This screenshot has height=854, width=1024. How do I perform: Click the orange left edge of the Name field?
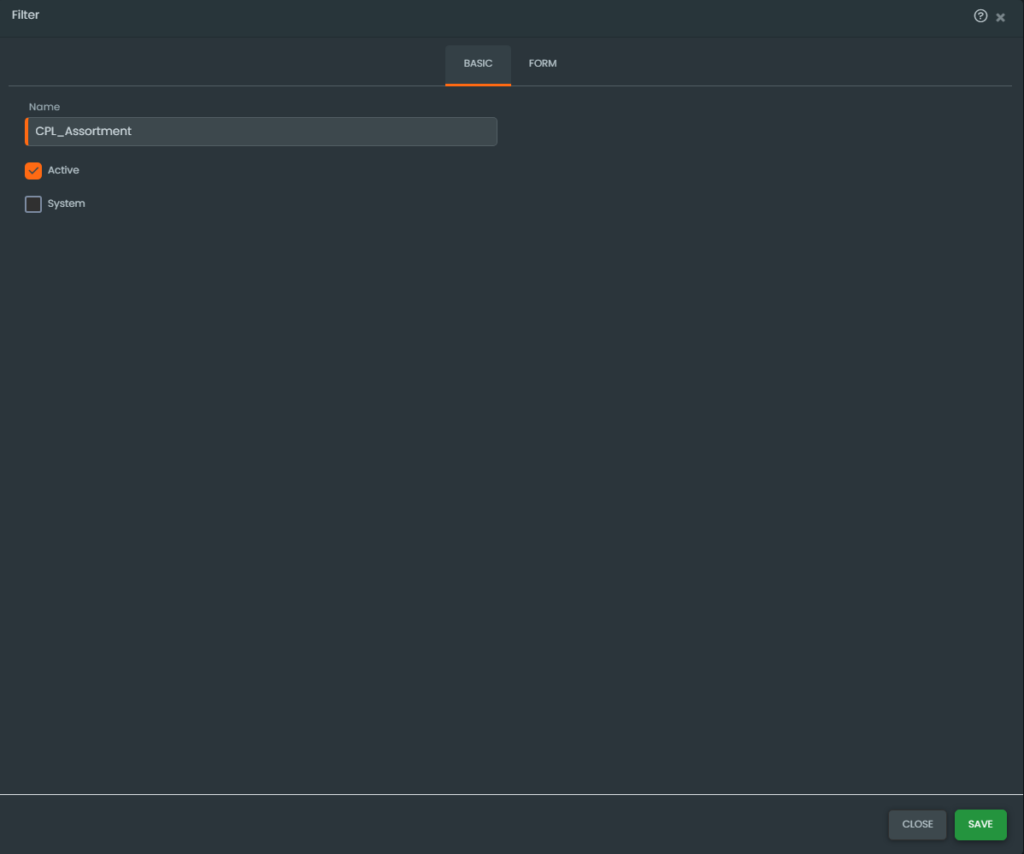(27, 131)
